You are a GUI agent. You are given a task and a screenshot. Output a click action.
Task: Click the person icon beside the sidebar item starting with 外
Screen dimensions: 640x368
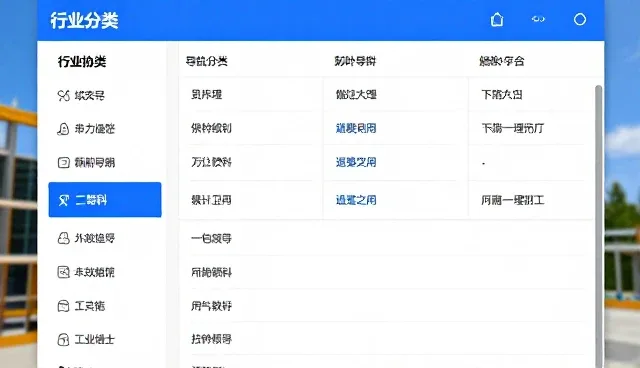(63, 238)
